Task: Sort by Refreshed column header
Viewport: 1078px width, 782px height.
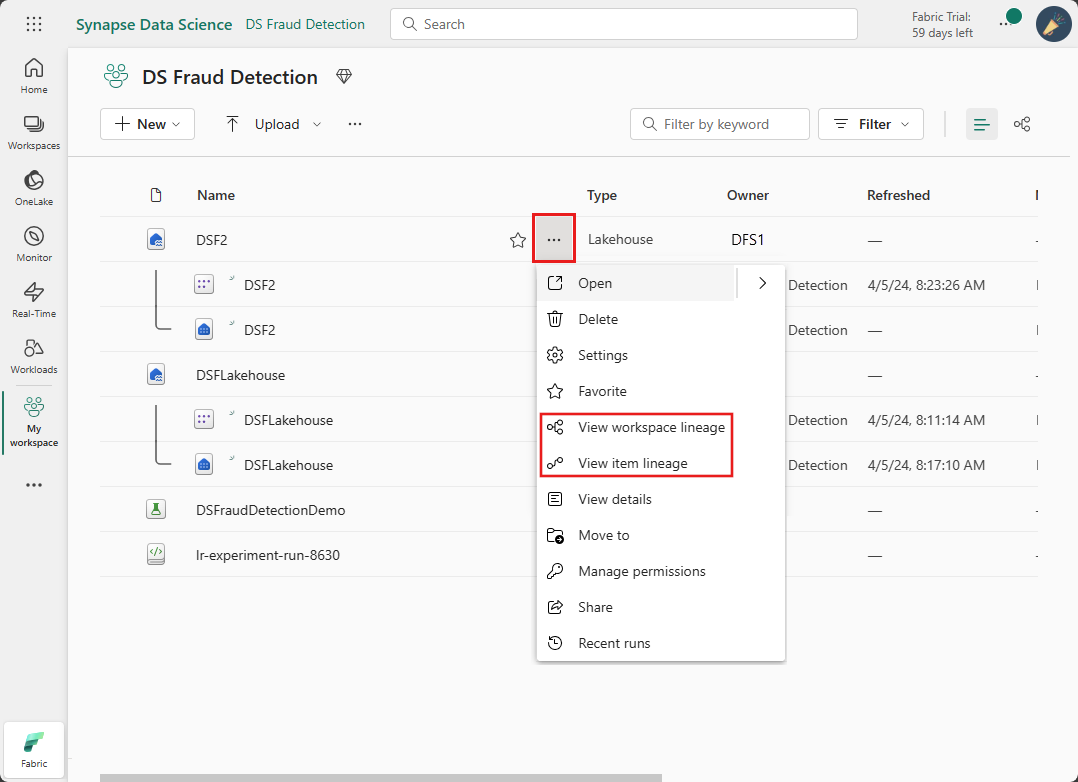Action: (898, 195)
